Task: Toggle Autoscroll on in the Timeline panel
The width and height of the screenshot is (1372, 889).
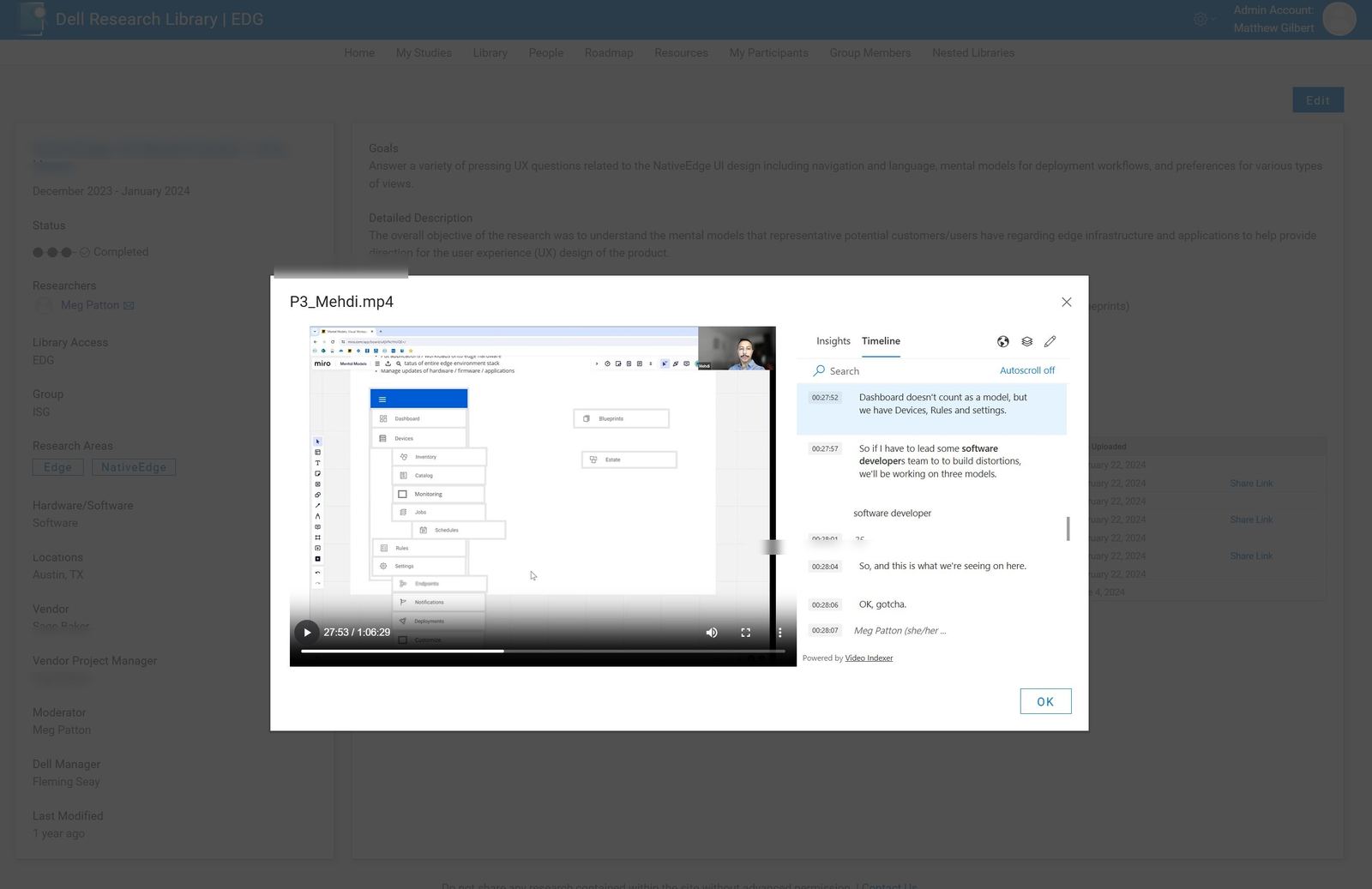Action: pyautogui.click(x=1027, y=370)
